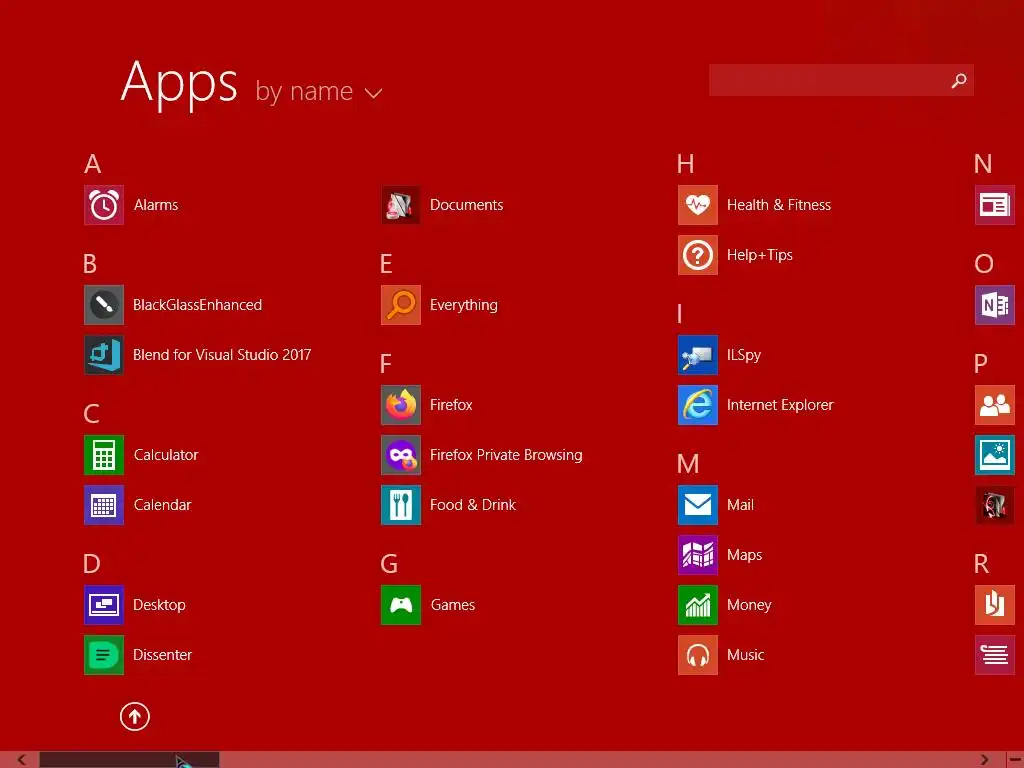The height and width of the screenshot is (768, 1024).
Task: Open the Help+Tips icon
Action: pyautogui.click(x=698, y=255)
